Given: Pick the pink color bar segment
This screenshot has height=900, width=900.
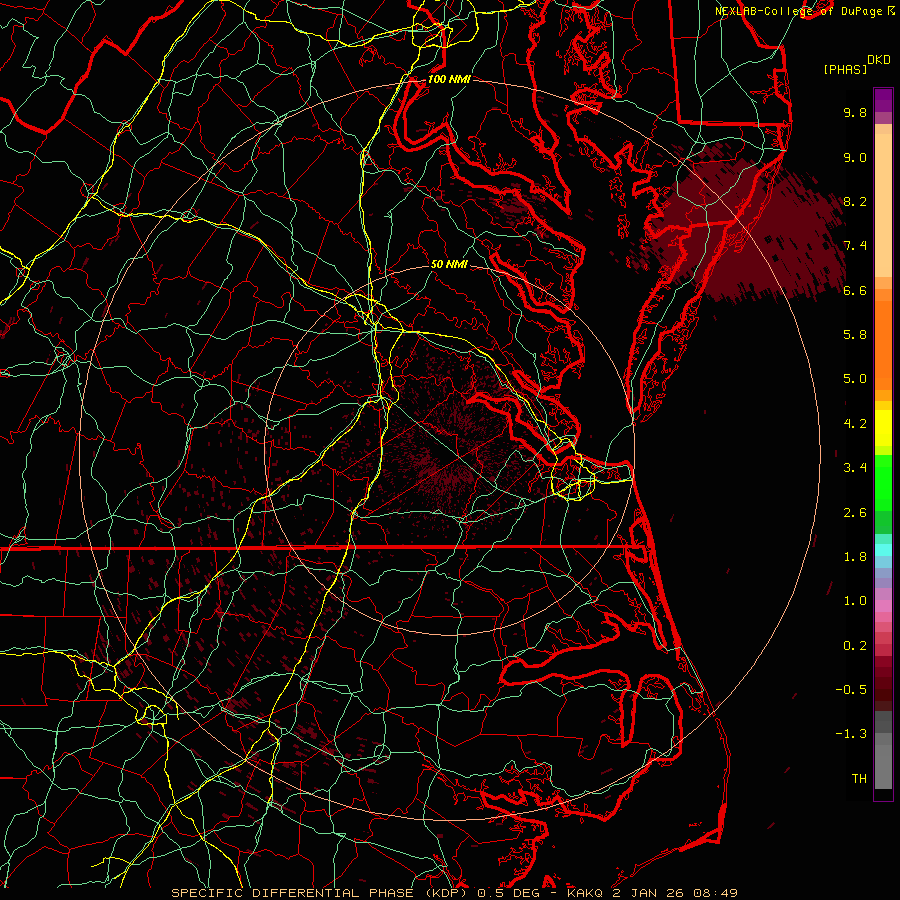Looking at the screenshot, I should point(883,606).
